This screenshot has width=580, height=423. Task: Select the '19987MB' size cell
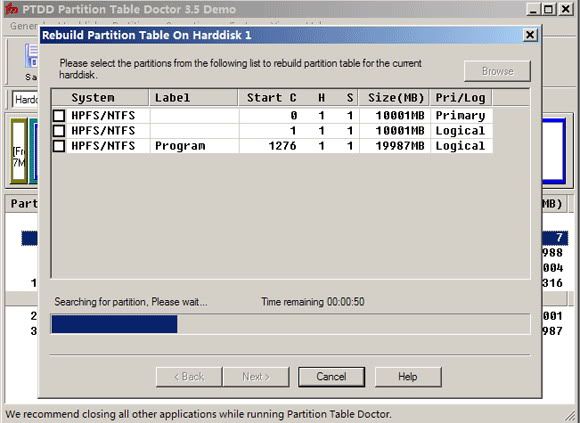(395, 146)
